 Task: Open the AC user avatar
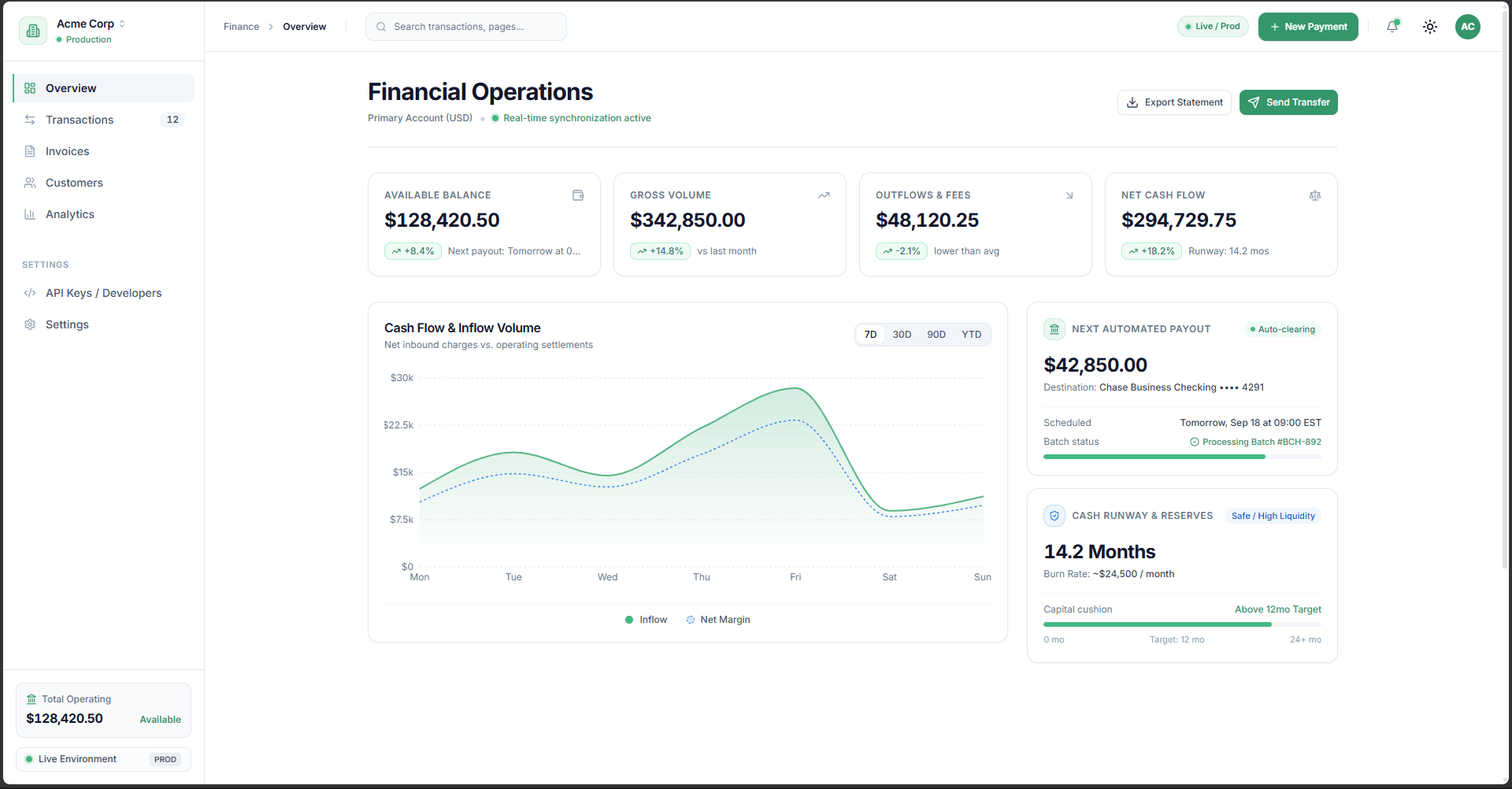(x=1468, y=27)
